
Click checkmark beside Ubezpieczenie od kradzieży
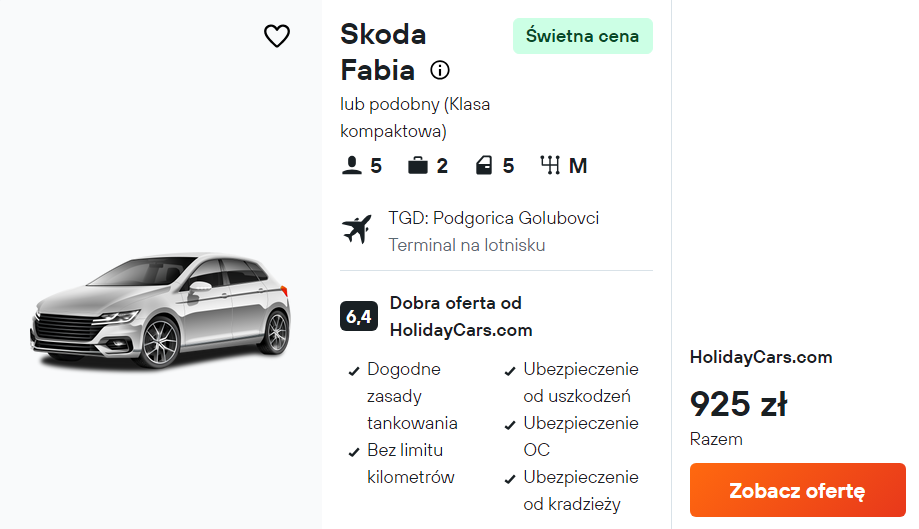click(510, 479)
